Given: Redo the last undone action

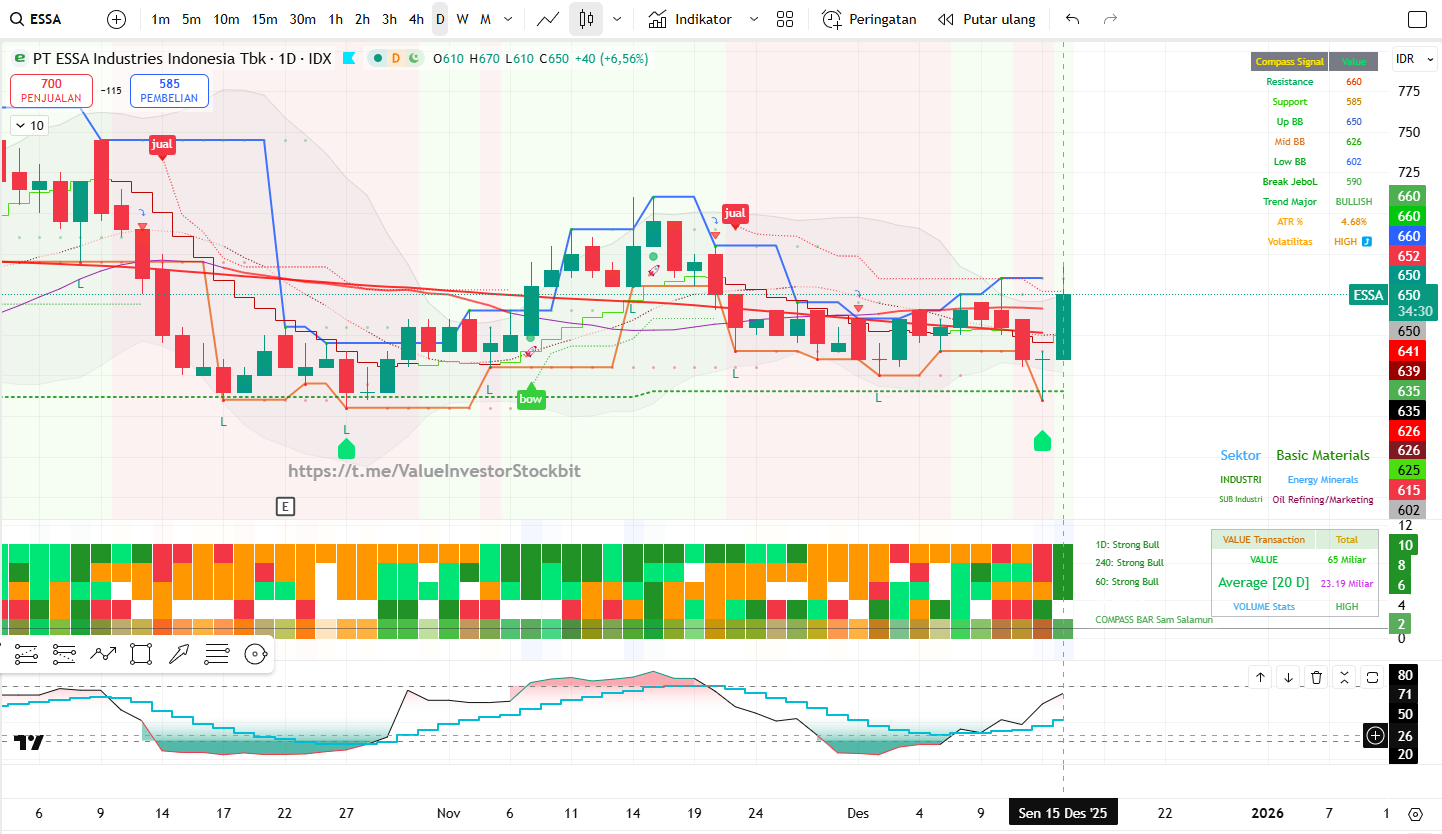Looking at the screenshot, I should coord(1110,19).
